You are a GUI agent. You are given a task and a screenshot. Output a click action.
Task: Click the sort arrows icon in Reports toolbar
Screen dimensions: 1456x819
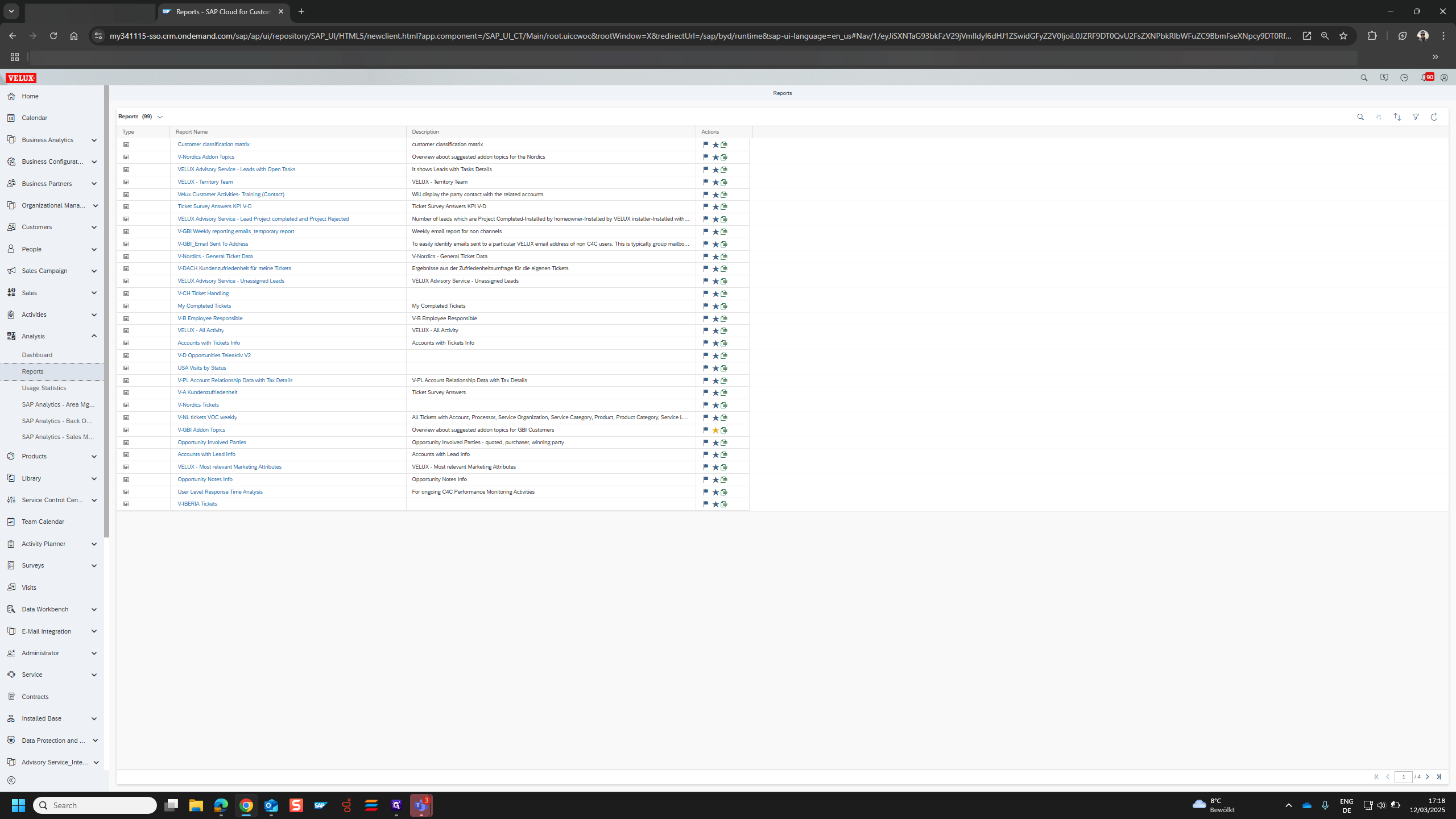pos(1397,117)
